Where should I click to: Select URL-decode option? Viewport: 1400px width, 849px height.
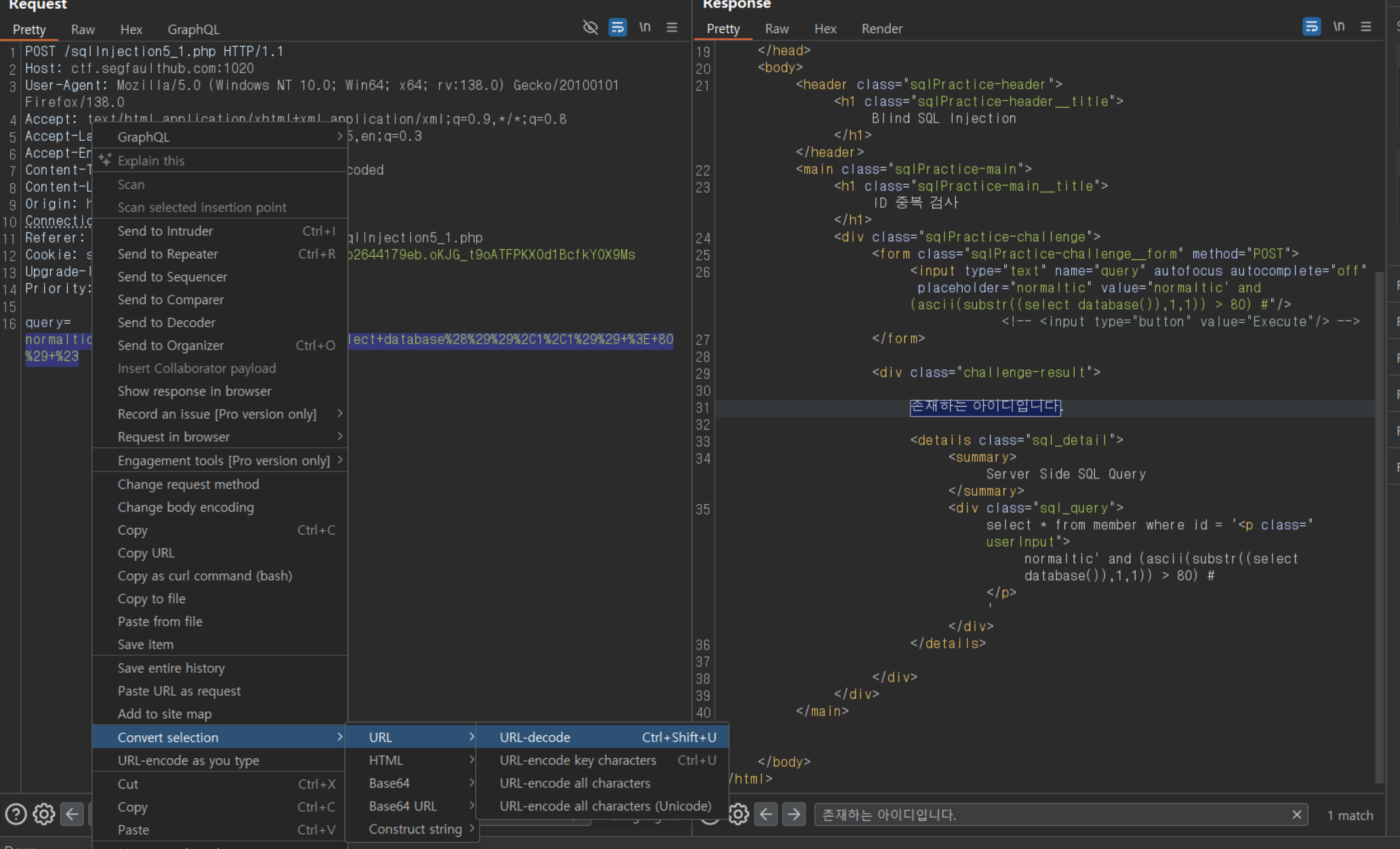pyautogui.click(x=603, y=737)
